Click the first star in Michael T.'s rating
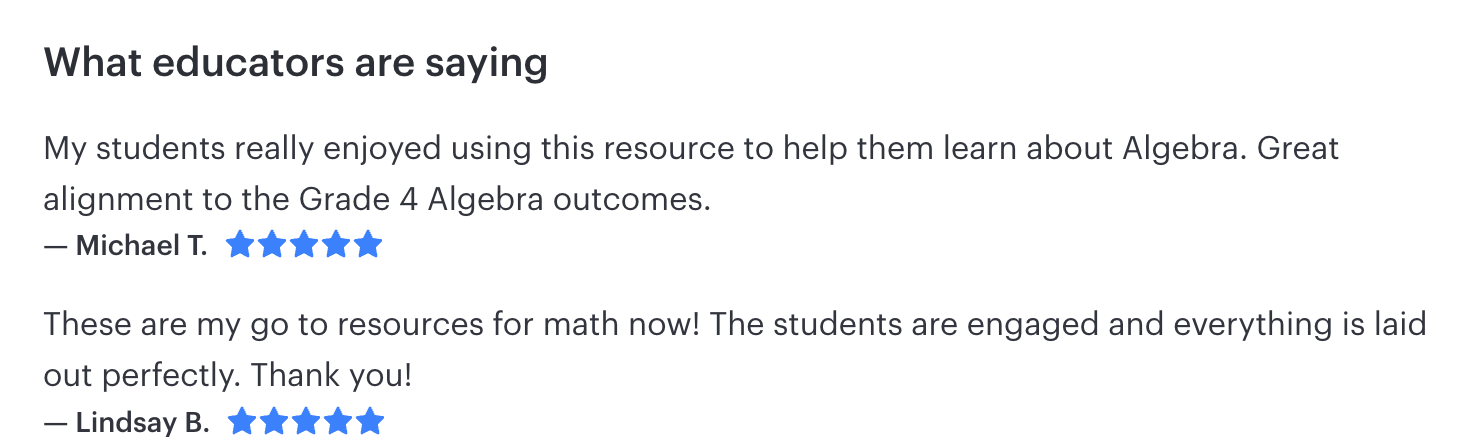The image size is (1480, 448). 240,245
